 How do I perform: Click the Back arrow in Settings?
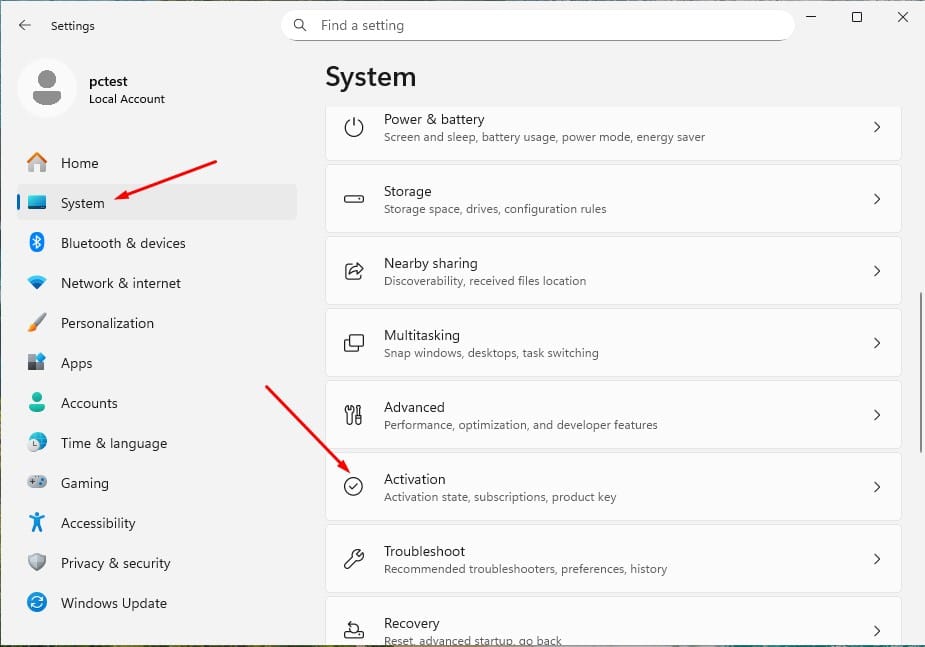(25, 25)
